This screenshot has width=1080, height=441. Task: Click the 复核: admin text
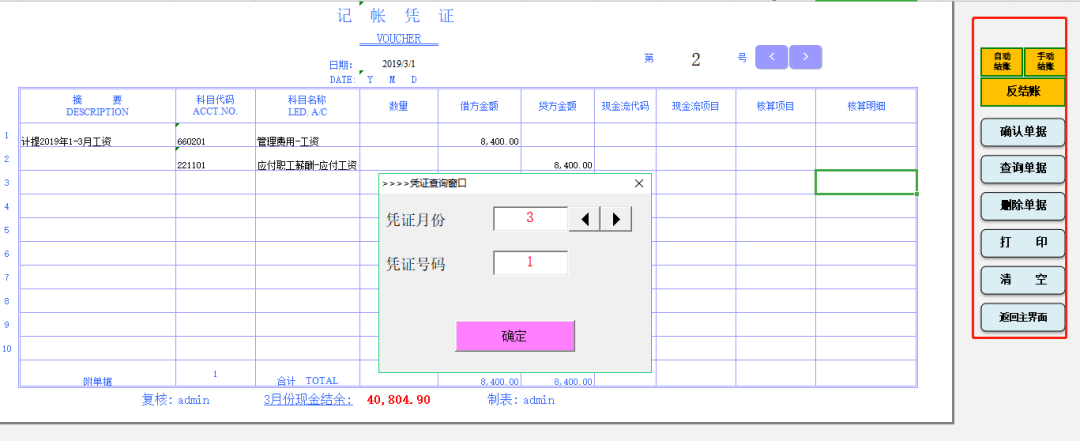coord(176,400)
